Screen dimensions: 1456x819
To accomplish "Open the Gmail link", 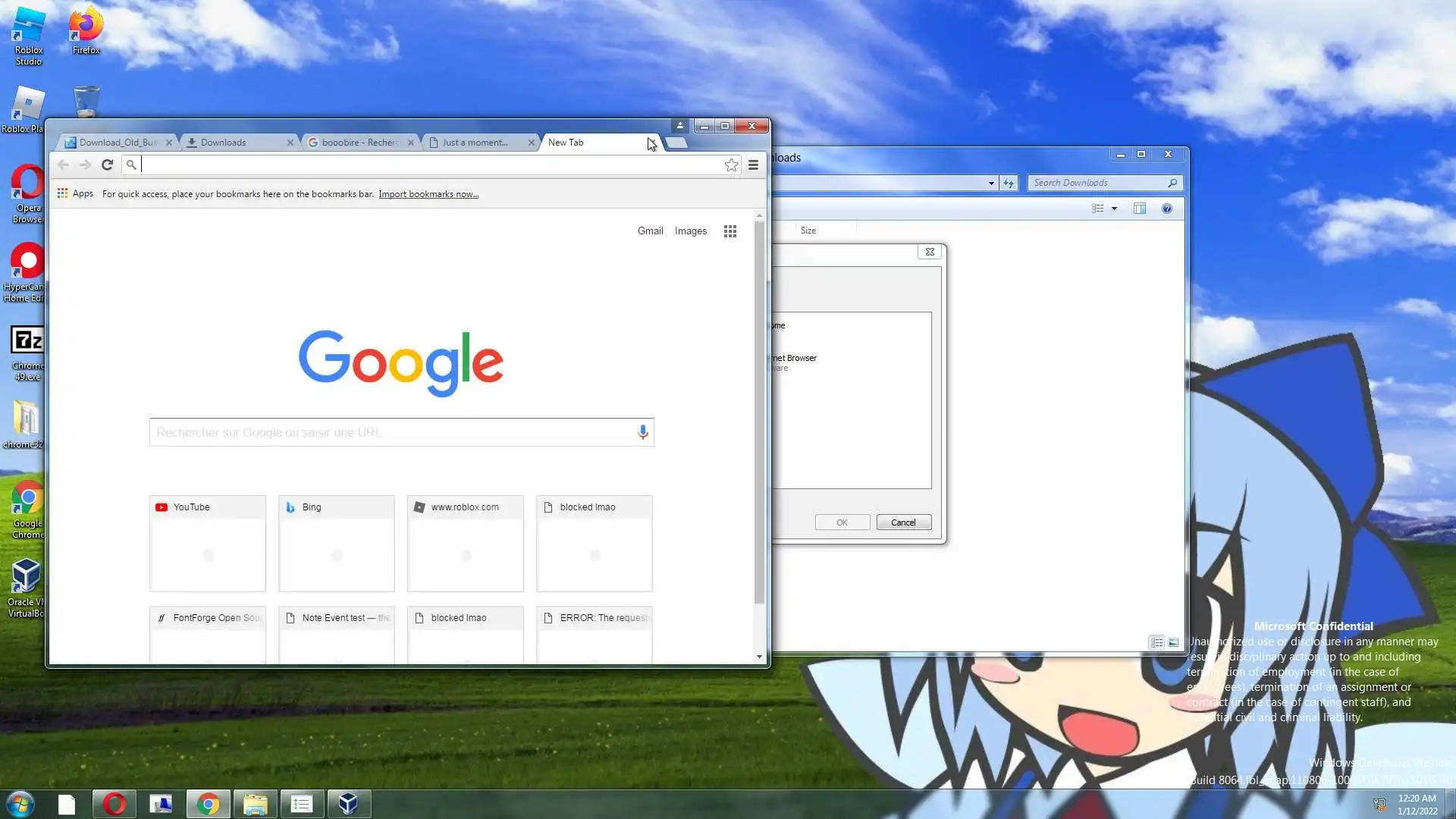I will 650,231.
